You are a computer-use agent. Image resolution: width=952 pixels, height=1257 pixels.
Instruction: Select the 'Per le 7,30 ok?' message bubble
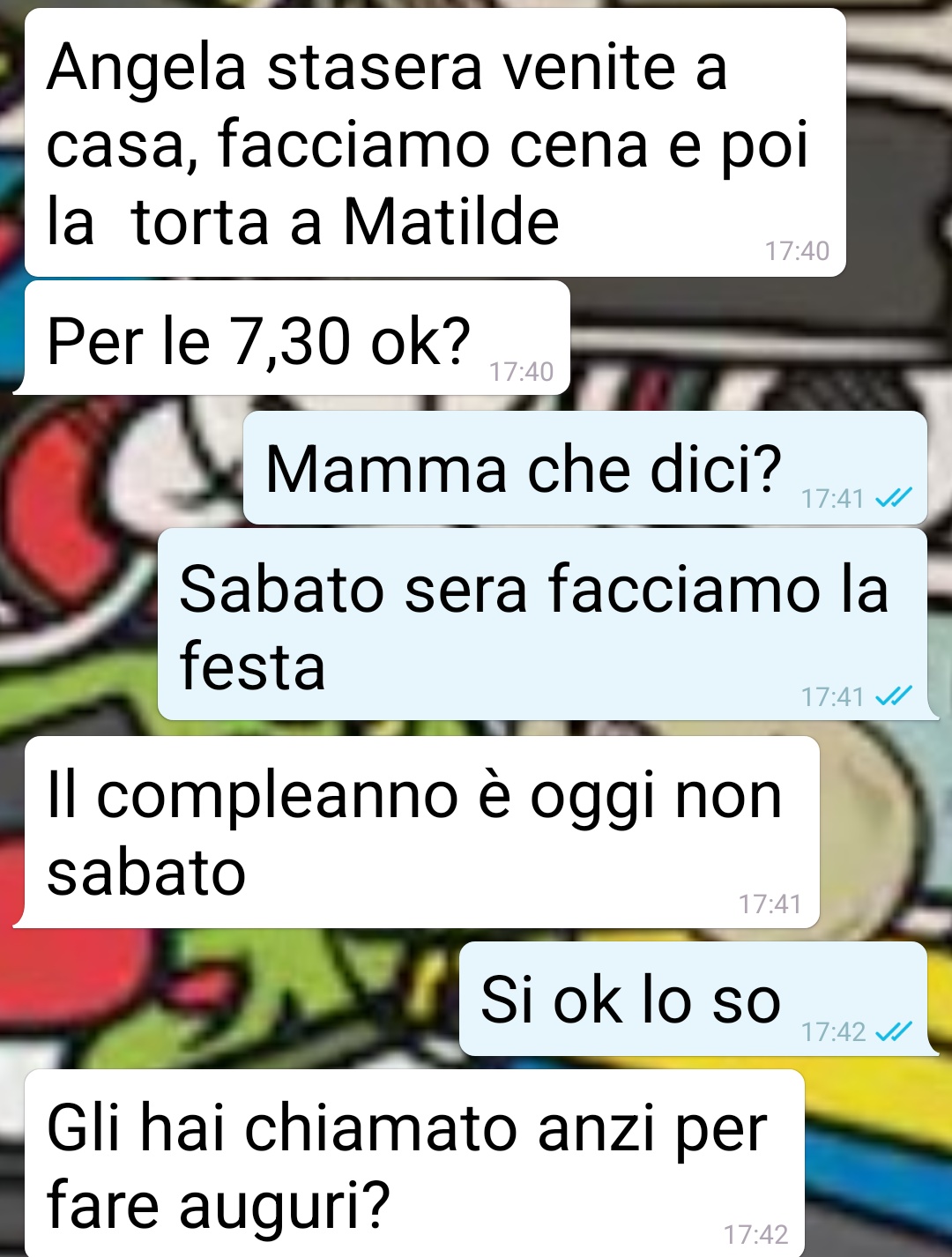(297, 338)
